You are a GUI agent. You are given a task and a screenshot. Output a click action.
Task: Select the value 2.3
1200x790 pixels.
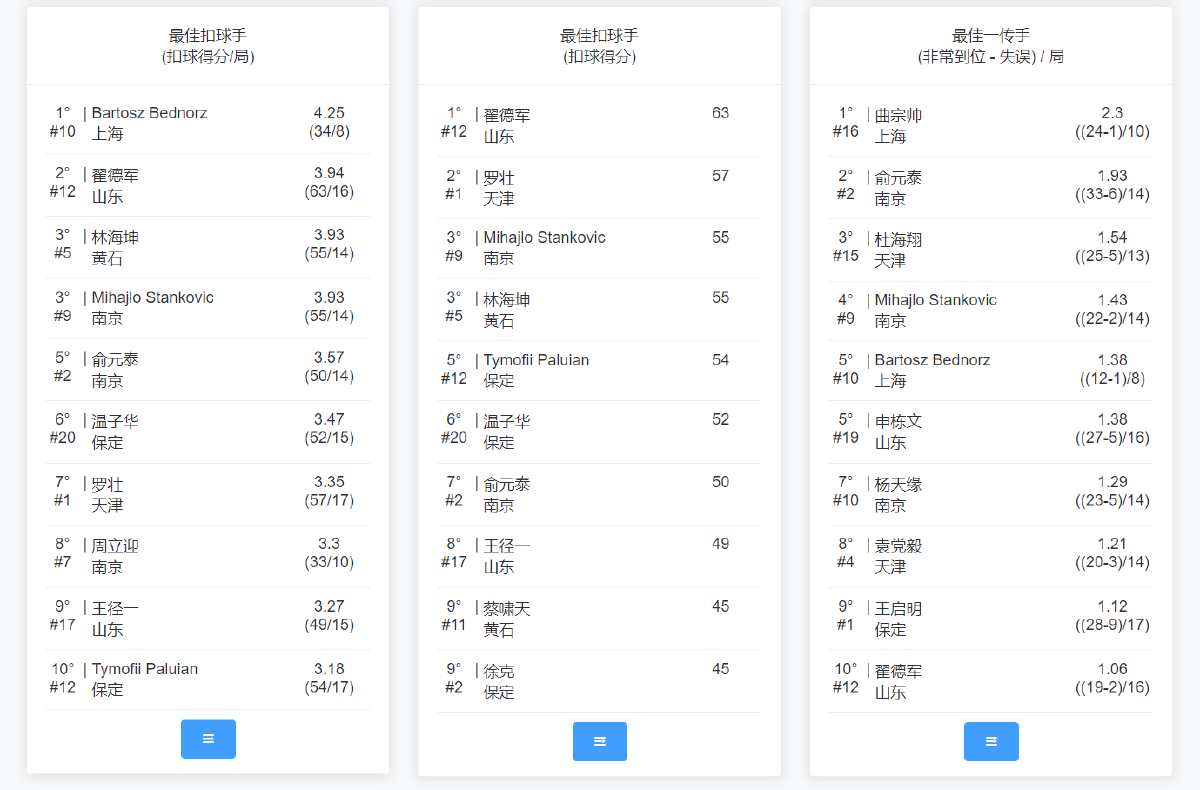pyautogui.click(x=1112, y=113)
